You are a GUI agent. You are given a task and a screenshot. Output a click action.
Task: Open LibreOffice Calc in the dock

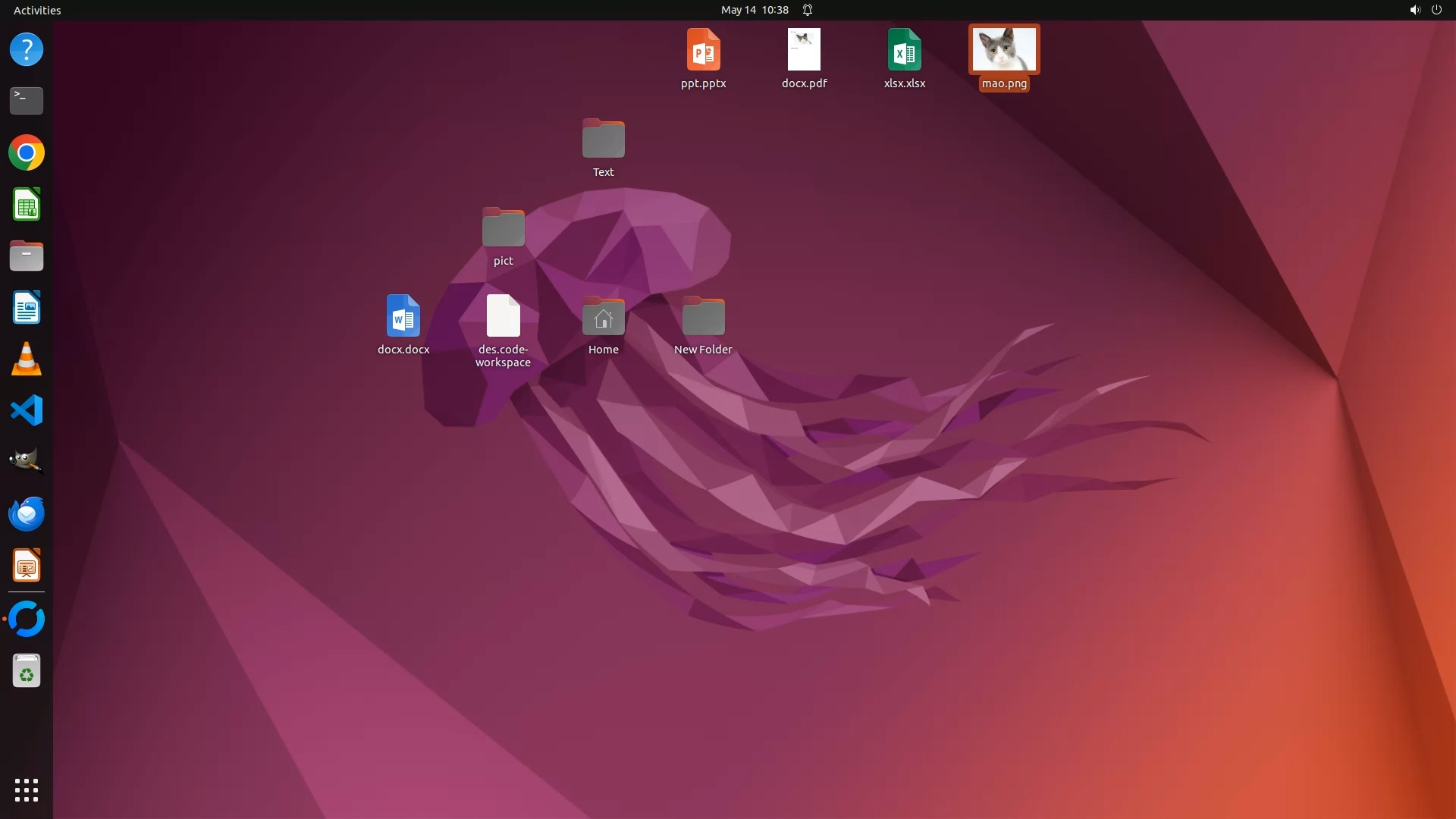(27, 205)
